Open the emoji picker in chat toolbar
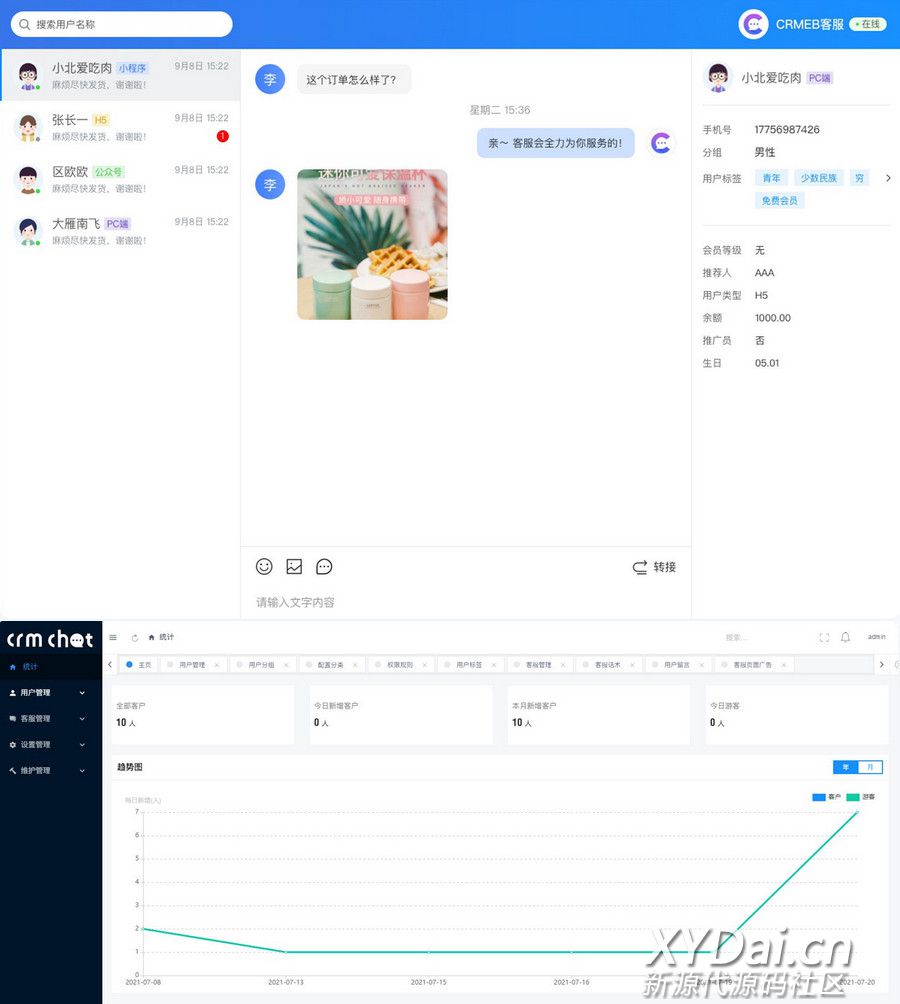 click(264, 567)
